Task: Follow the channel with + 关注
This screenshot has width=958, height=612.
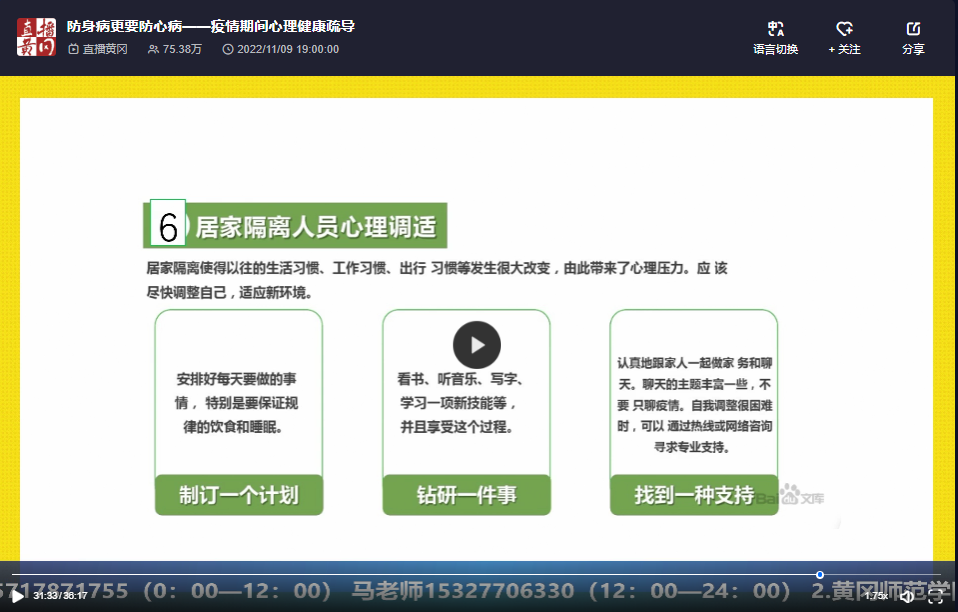Action: pos(844,38)
